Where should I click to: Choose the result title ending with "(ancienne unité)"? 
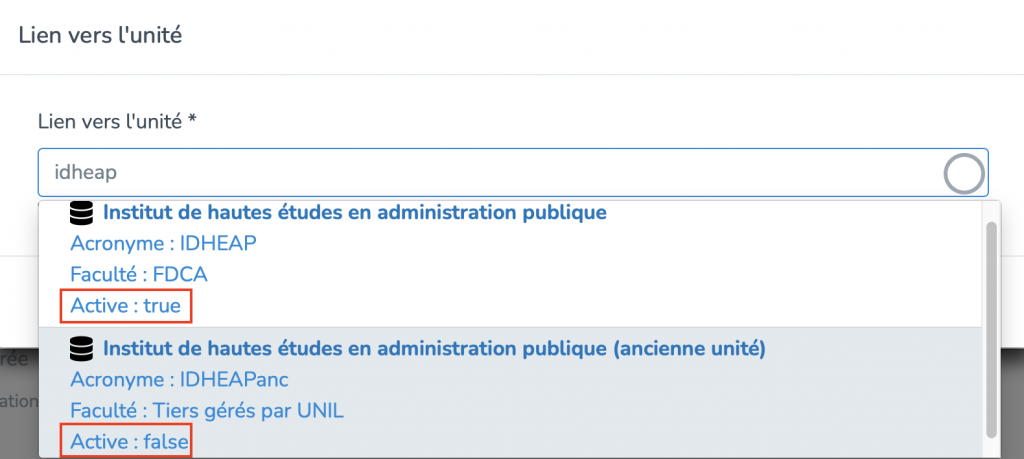(x=435, y=349)
